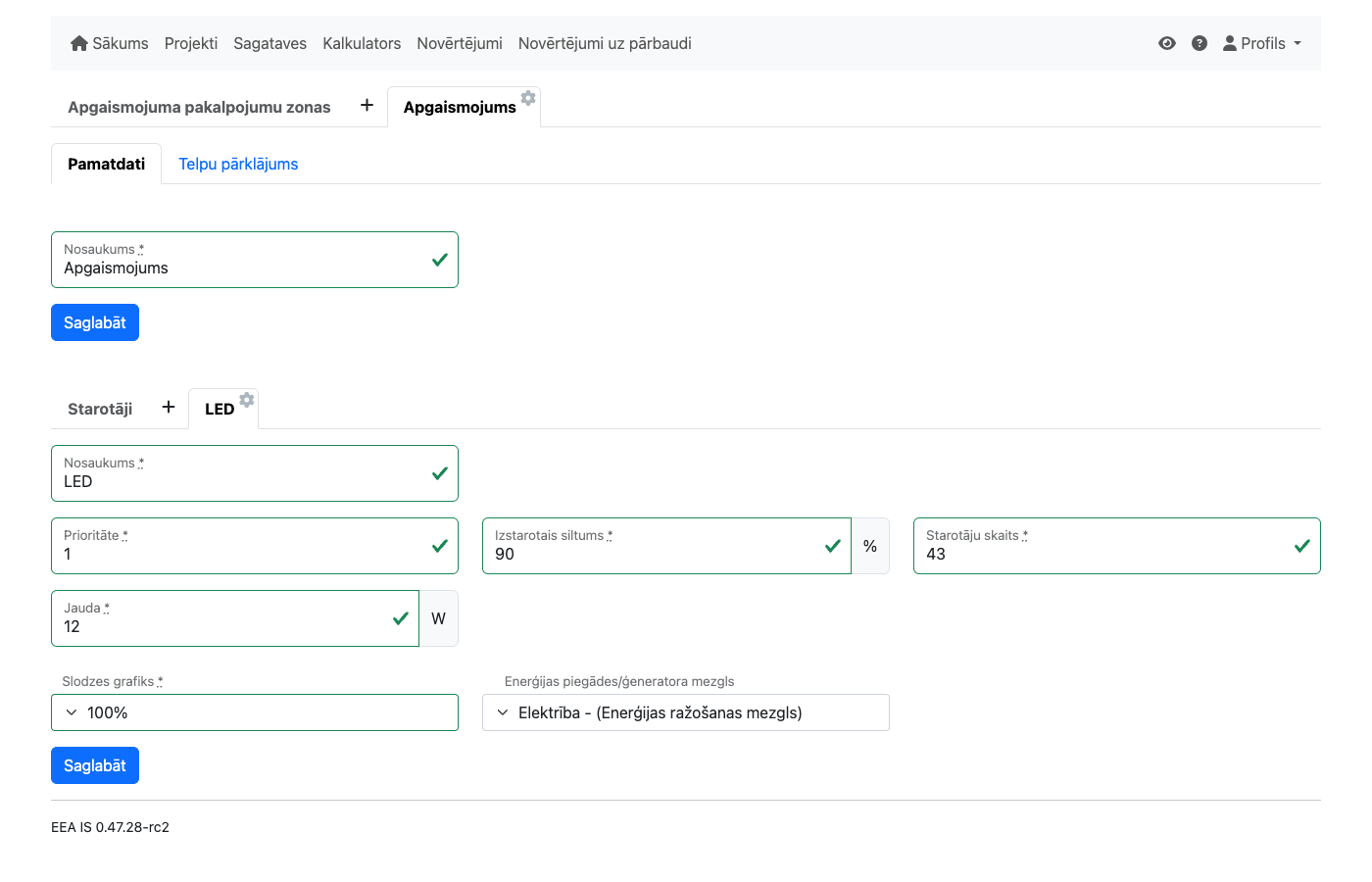Image resolution: width=1372 pixels, height=882 pixels.
Task: Expand the Elektrība energy source dropdown
Action: pyautogui.click(x=686, y=712)
